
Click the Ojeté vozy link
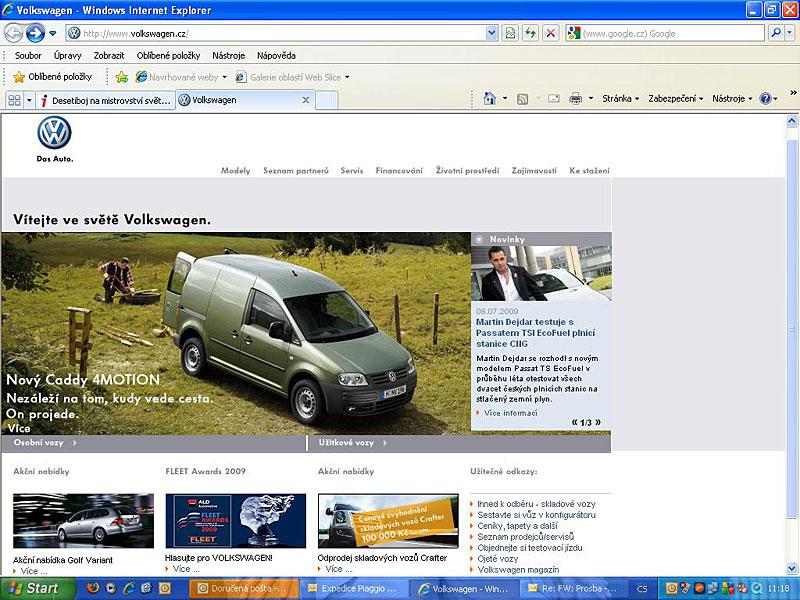tap(497, 559)
